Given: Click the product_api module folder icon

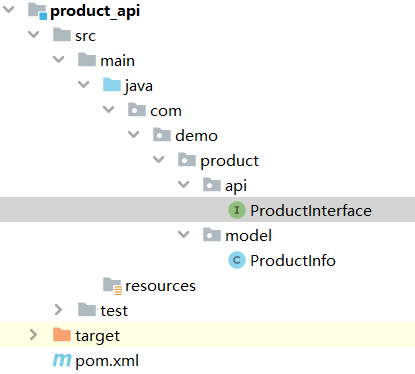Looking at the screenshot, I should [x=37, y=11].
